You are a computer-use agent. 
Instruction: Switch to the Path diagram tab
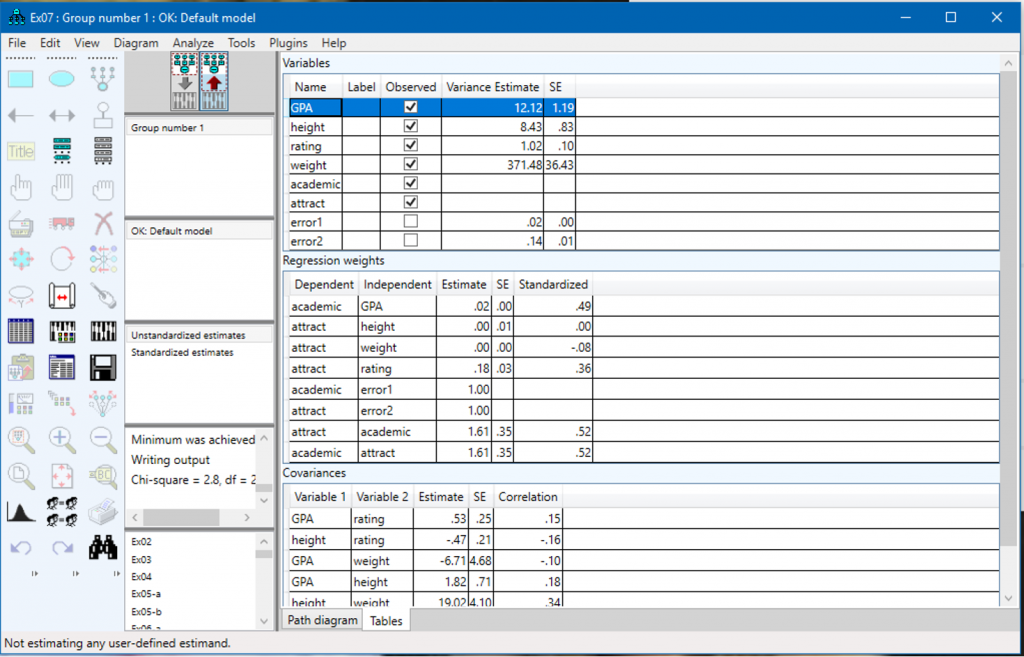click(x=323, y=620)
